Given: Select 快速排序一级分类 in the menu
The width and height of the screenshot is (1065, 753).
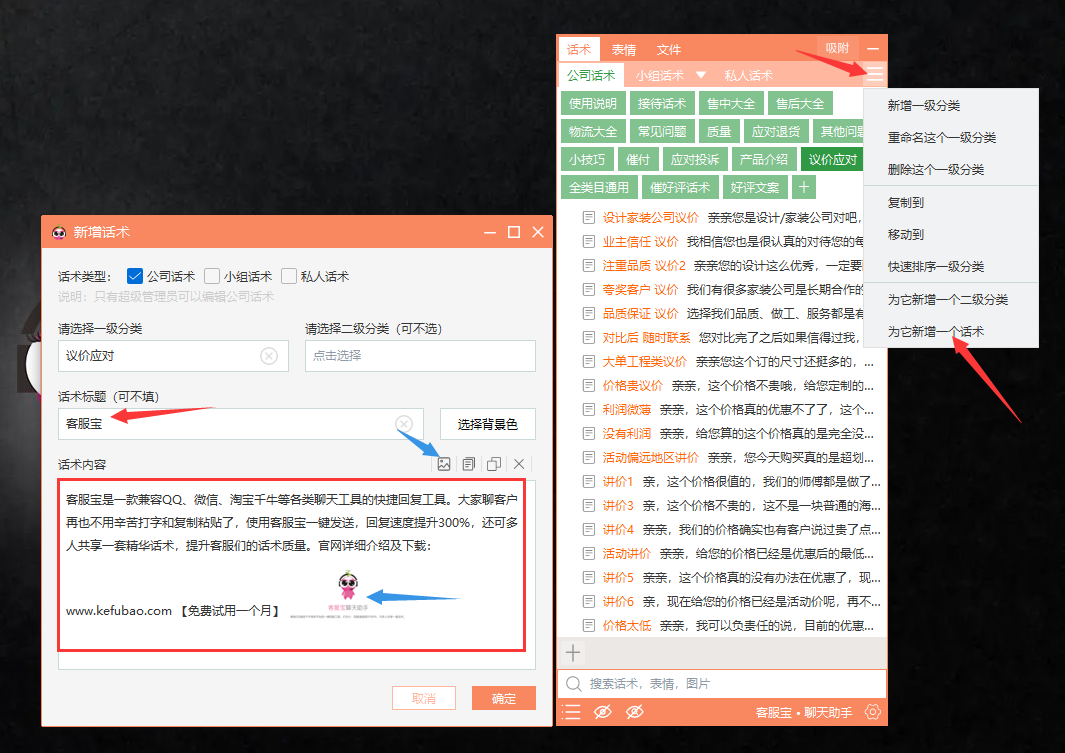Looking at the screenshot, I should (x=951, y=266).
